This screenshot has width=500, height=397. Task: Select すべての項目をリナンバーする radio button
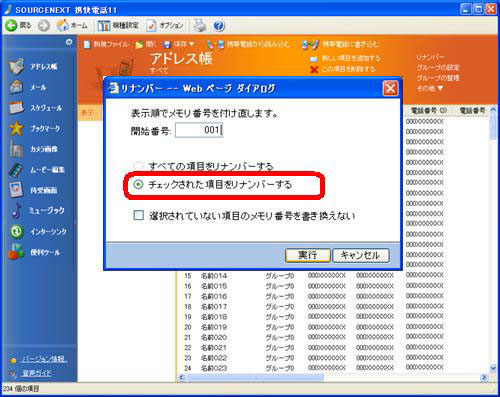coord(138,166)
